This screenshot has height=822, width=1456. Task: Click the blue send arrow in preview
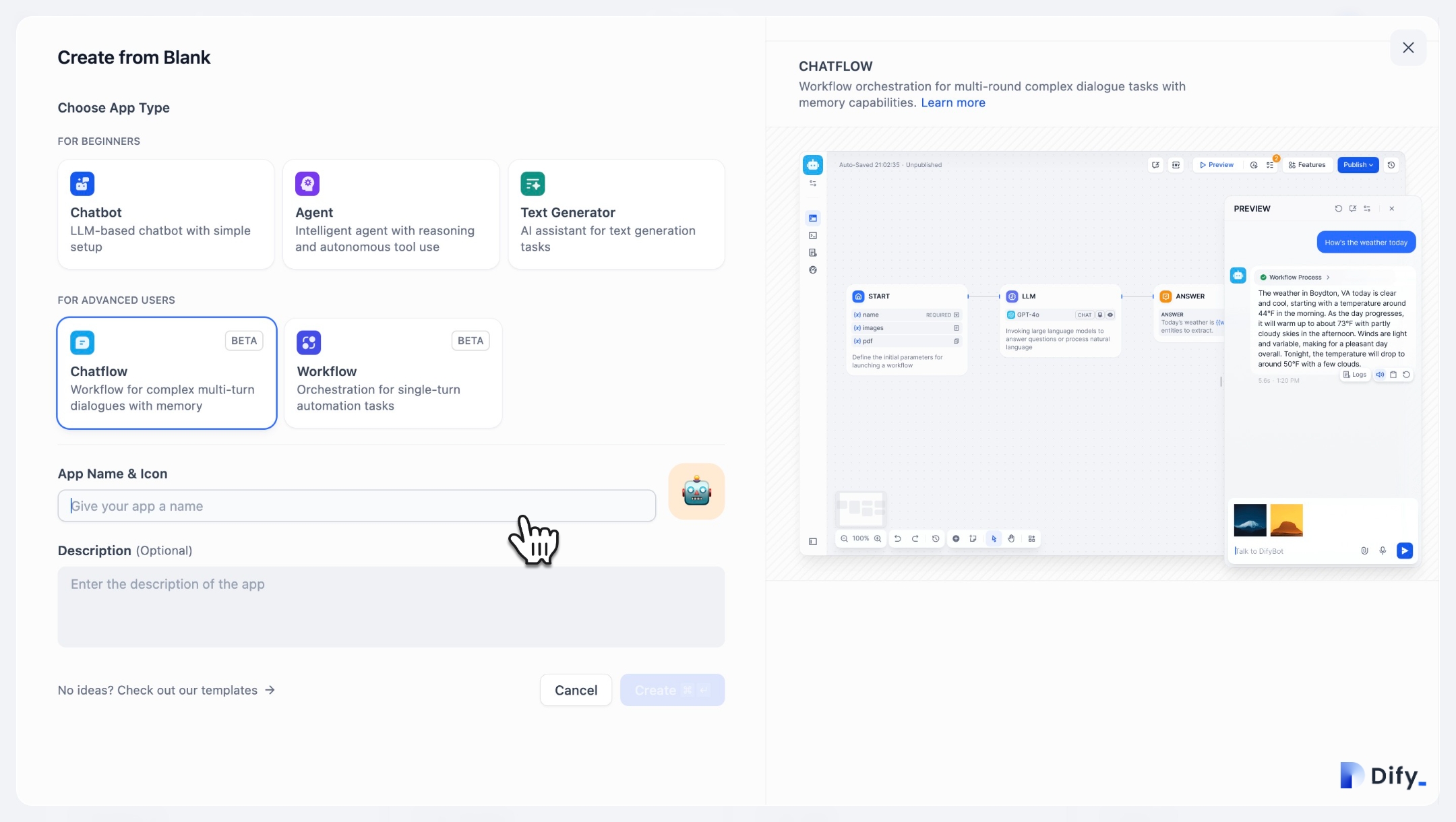(1405, 550)
